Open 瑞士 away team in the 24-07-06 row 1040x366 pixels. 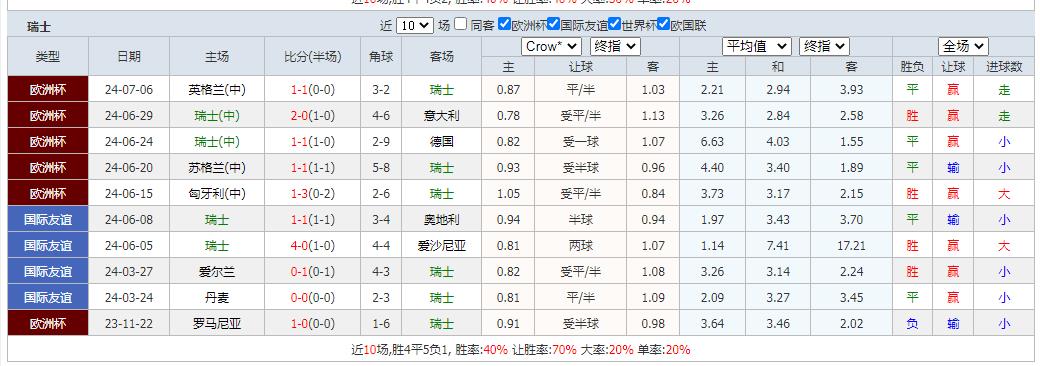pyautogui.click(x=441, y=90)
